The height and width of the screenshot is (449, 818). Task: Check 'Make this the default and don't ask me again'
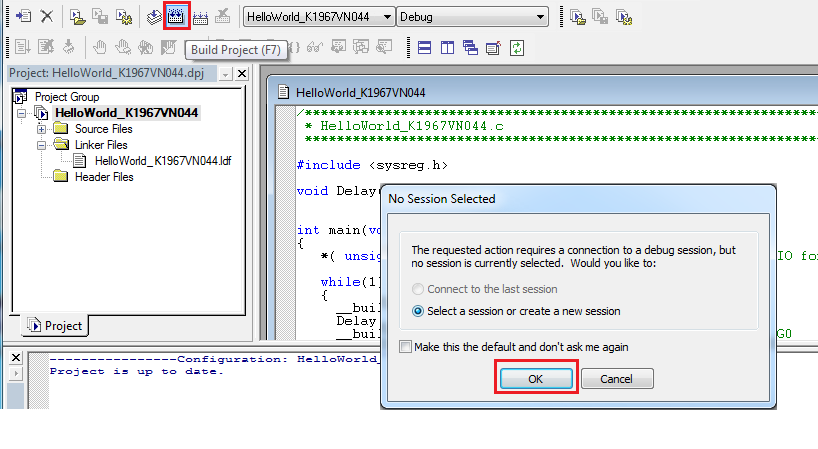coord(405,347)
